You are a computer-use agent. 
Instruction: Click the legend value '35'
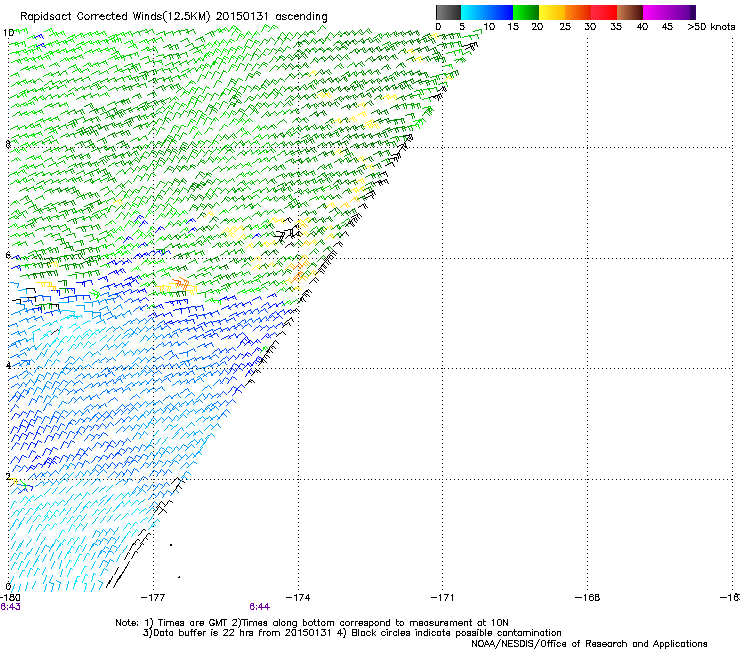(x=616, y=26)
